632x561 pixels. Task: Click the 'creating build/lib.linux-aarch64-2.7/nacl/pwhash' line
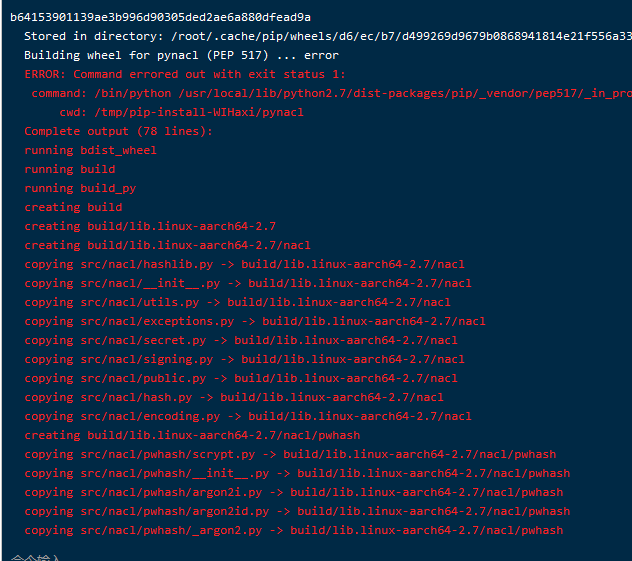(192, 435)
